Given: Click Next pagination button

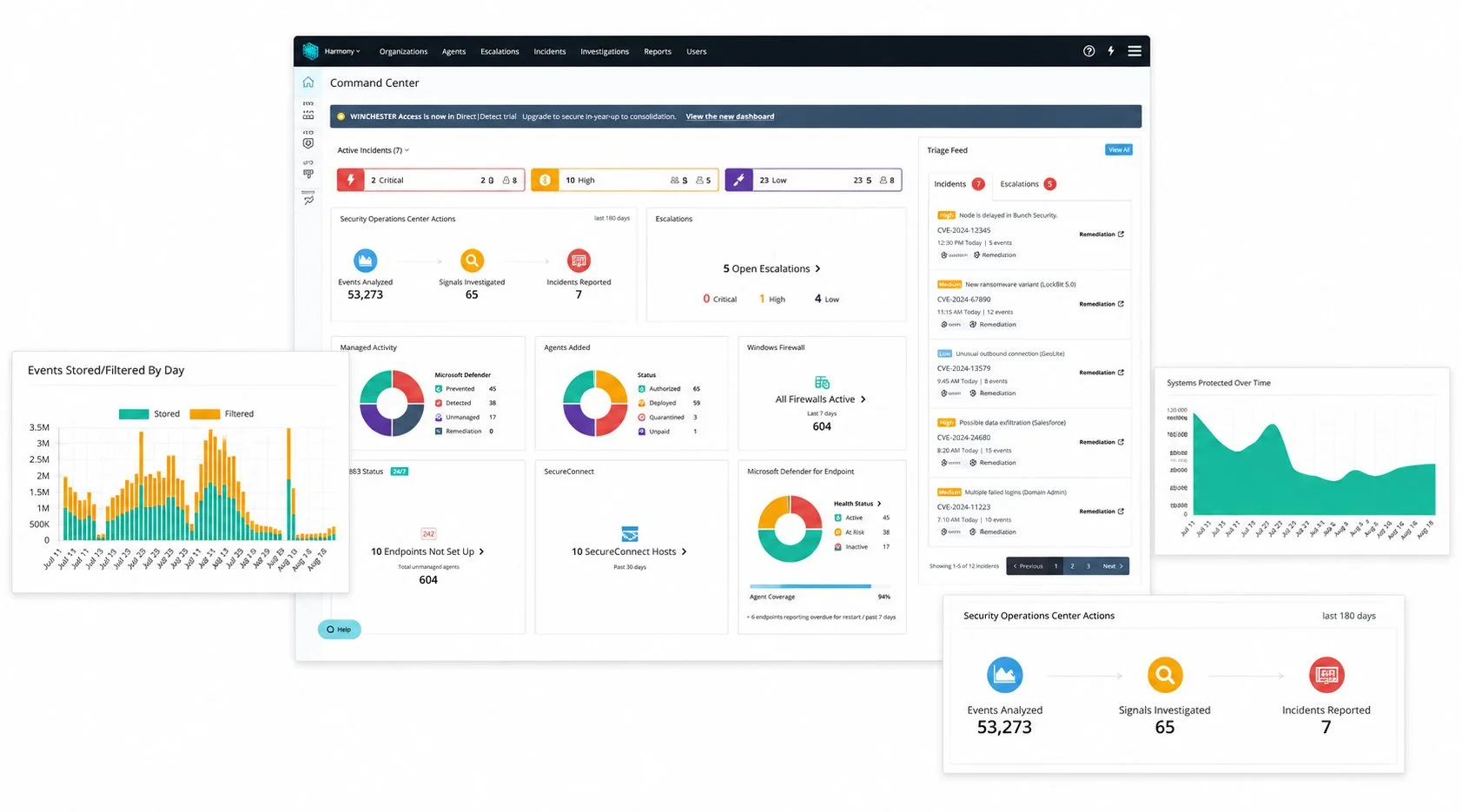Looking at the screenshot, I should click(x=1113, y=566).
